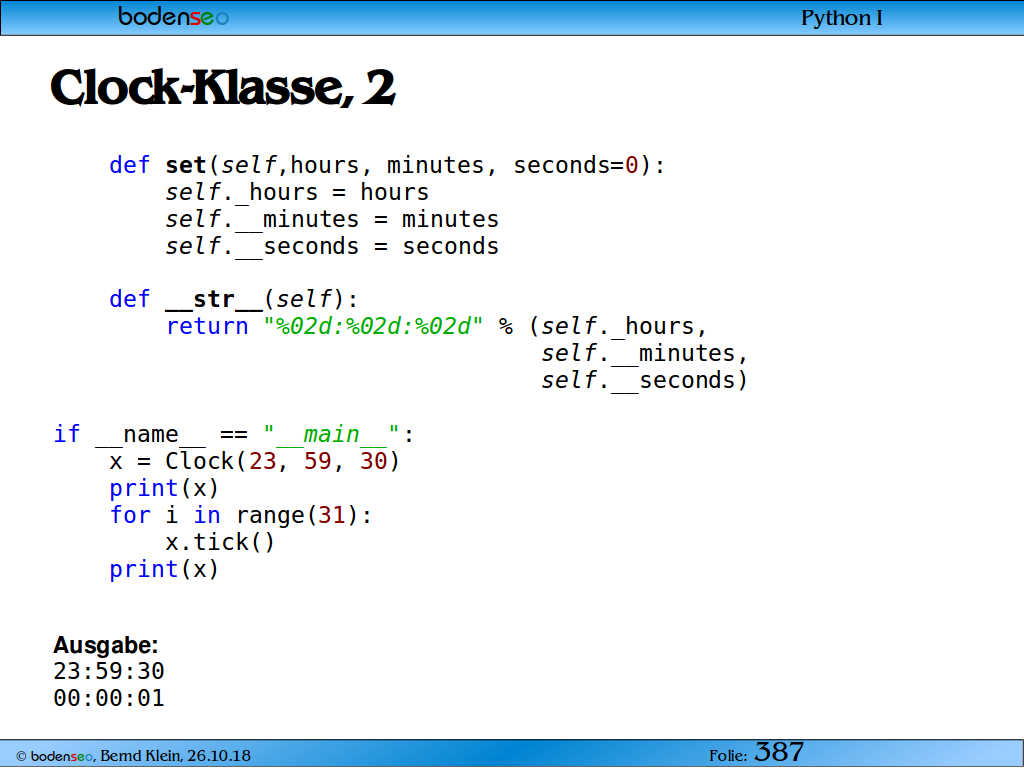
Task: Click the line 'self.__minutes = minutes'
Action: click(x=332, y=219)
